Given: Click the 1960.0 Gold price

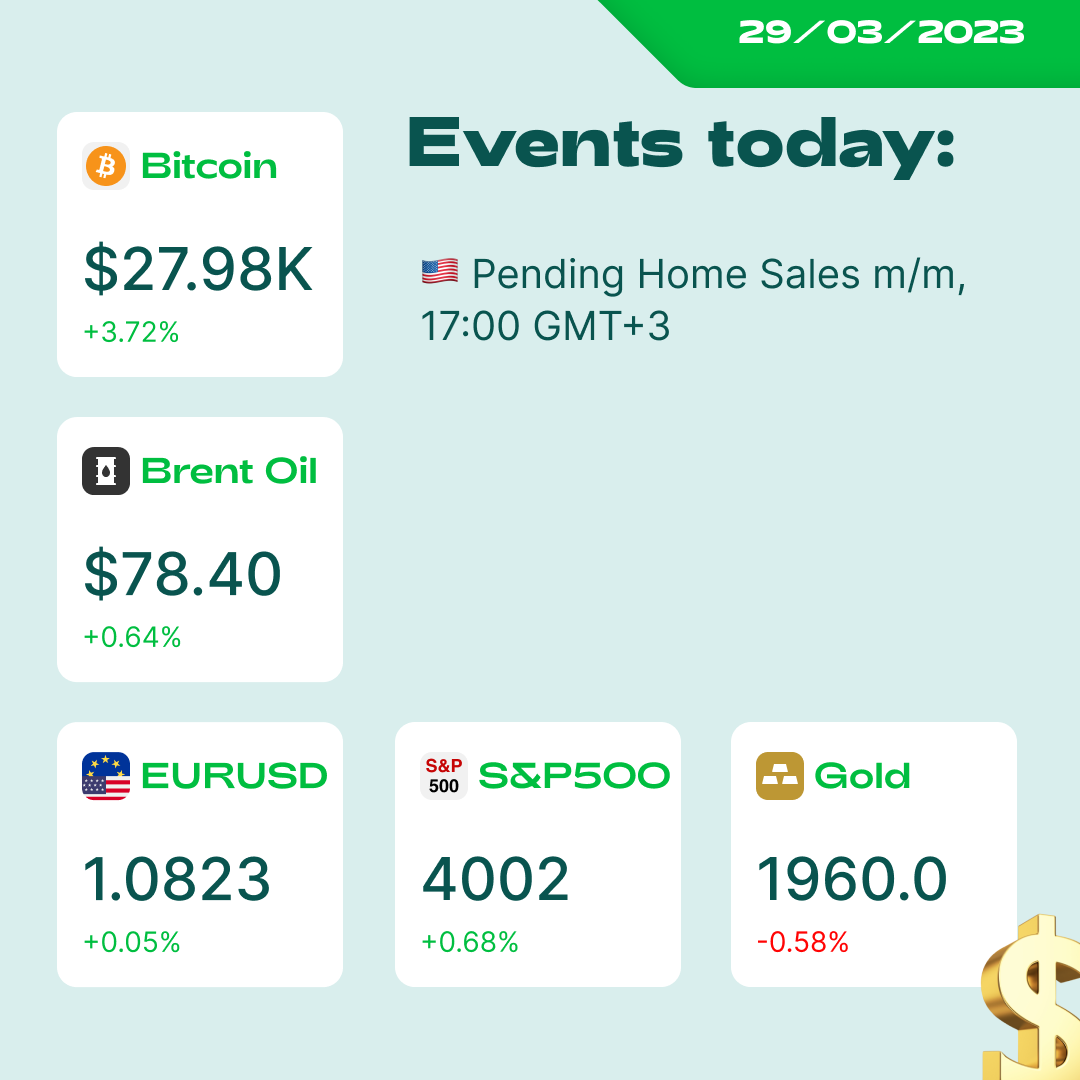Looking at the screenshot, I should pyautogui.click(x=852, y=879).
